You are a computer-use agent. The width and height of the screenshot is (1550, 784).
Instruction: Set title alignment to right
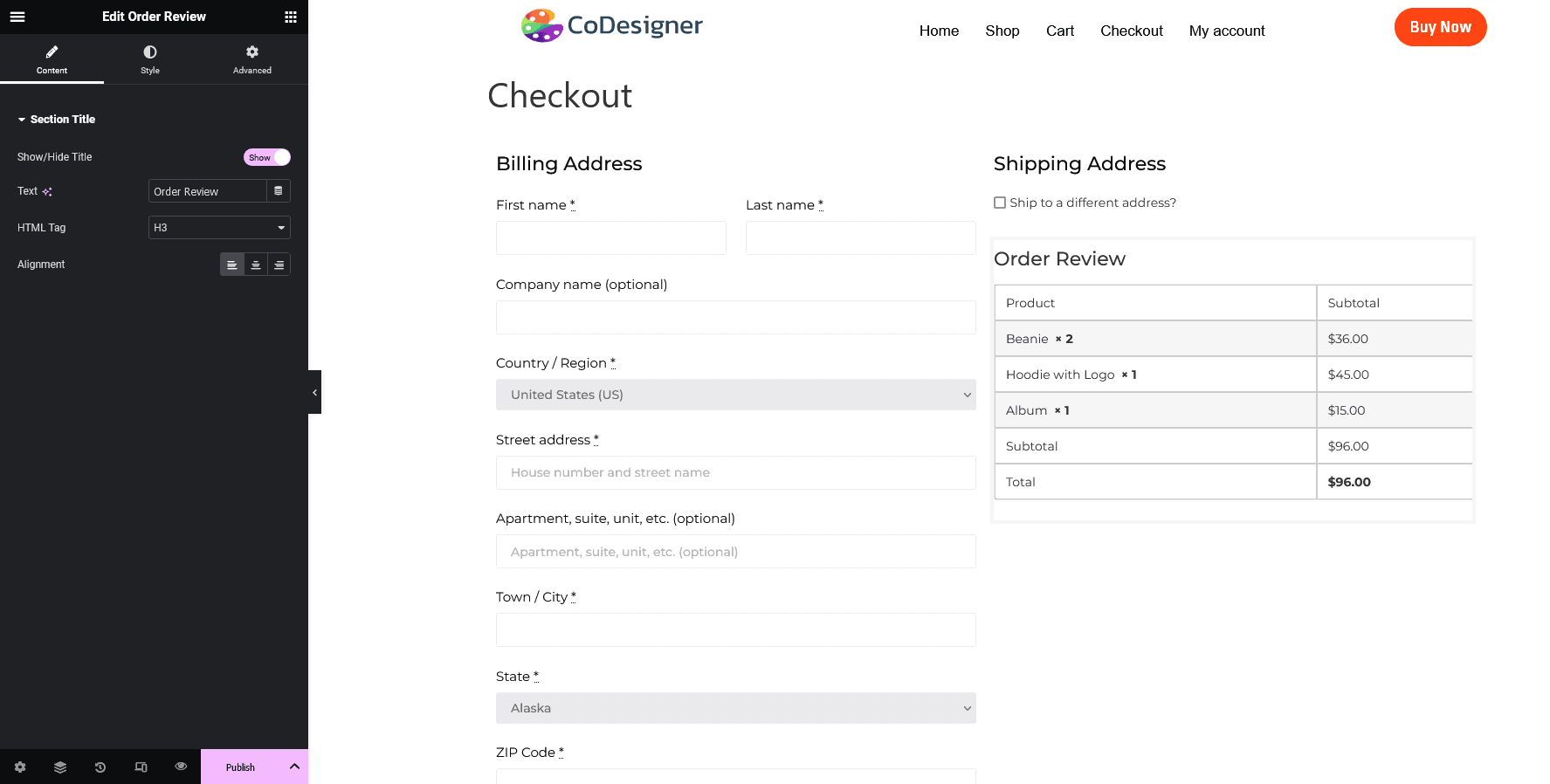pos(279,265)
